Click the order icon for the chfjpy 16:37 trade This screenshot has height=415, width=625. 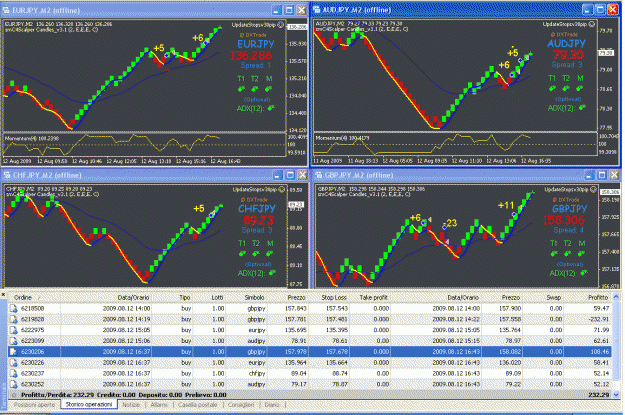point(14,373)
